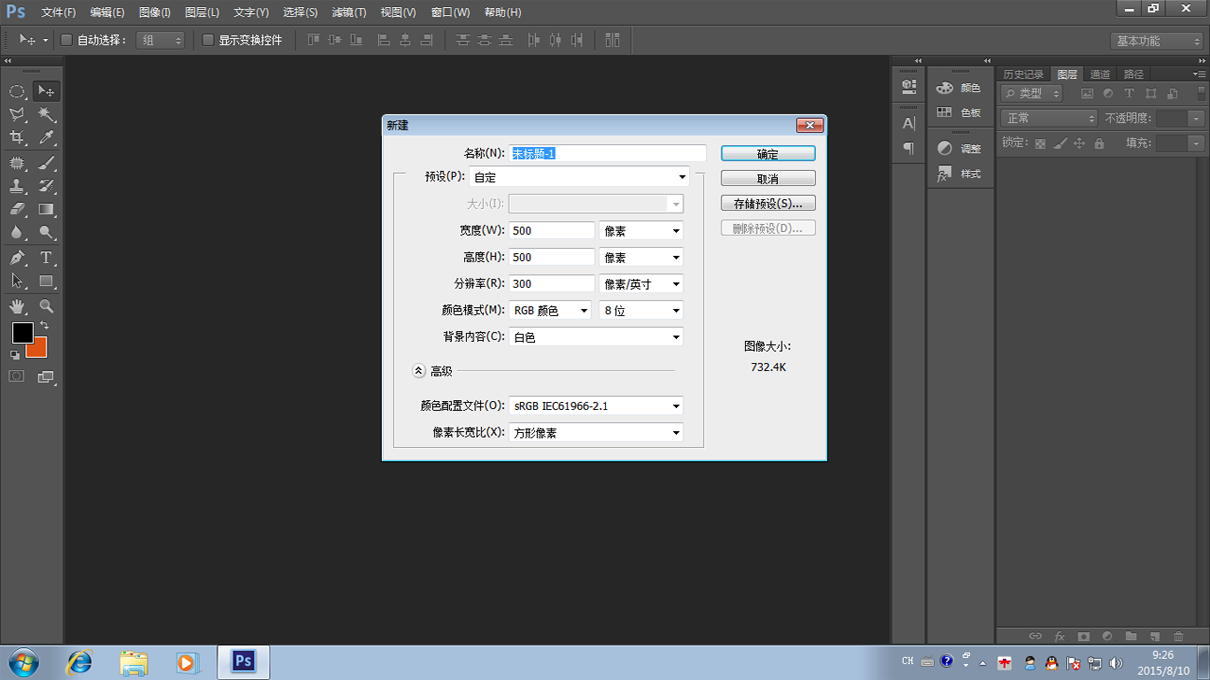This screenshot has width=1210, height=680.
Task: Open resolution unit 像素/英寸 dropdown
Action: click(x=641, y=284)
